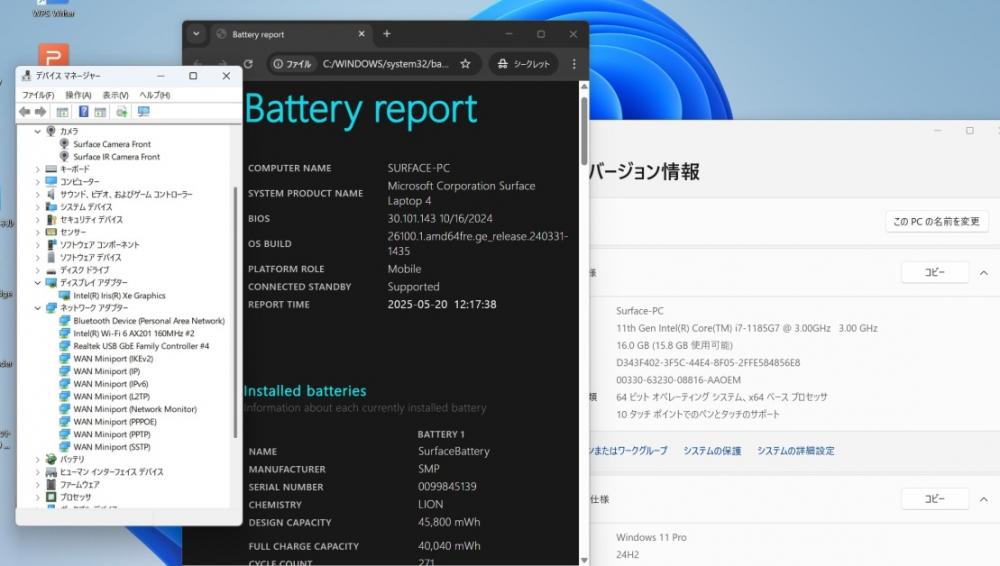Expand the プロセッサ category
The image size is (1000, 566).
(38, 497)
